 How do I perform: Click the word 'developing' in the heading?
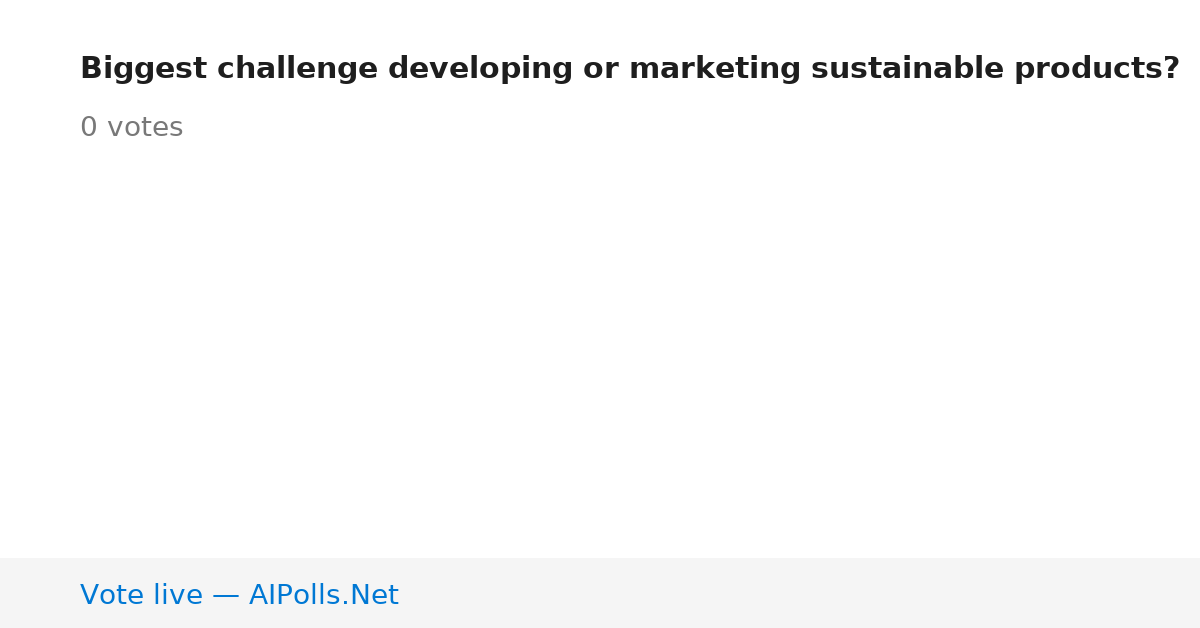pyautogui.click(x=482, y=70)
